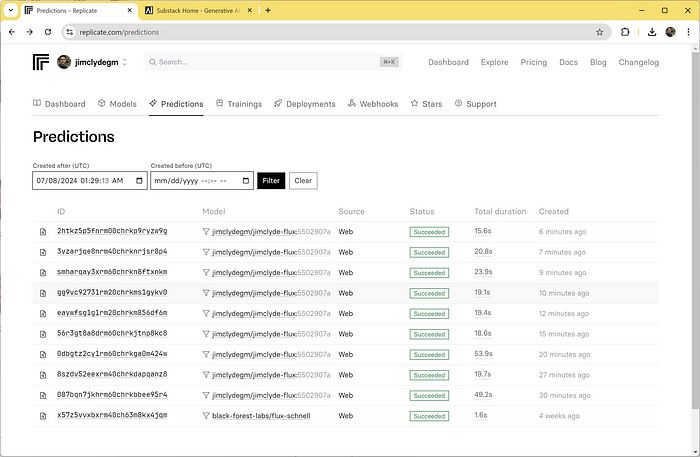The height and width of the screenshot is (457, 700).
Task: Switch to the Trainings tab
Action: coord(239,104)
